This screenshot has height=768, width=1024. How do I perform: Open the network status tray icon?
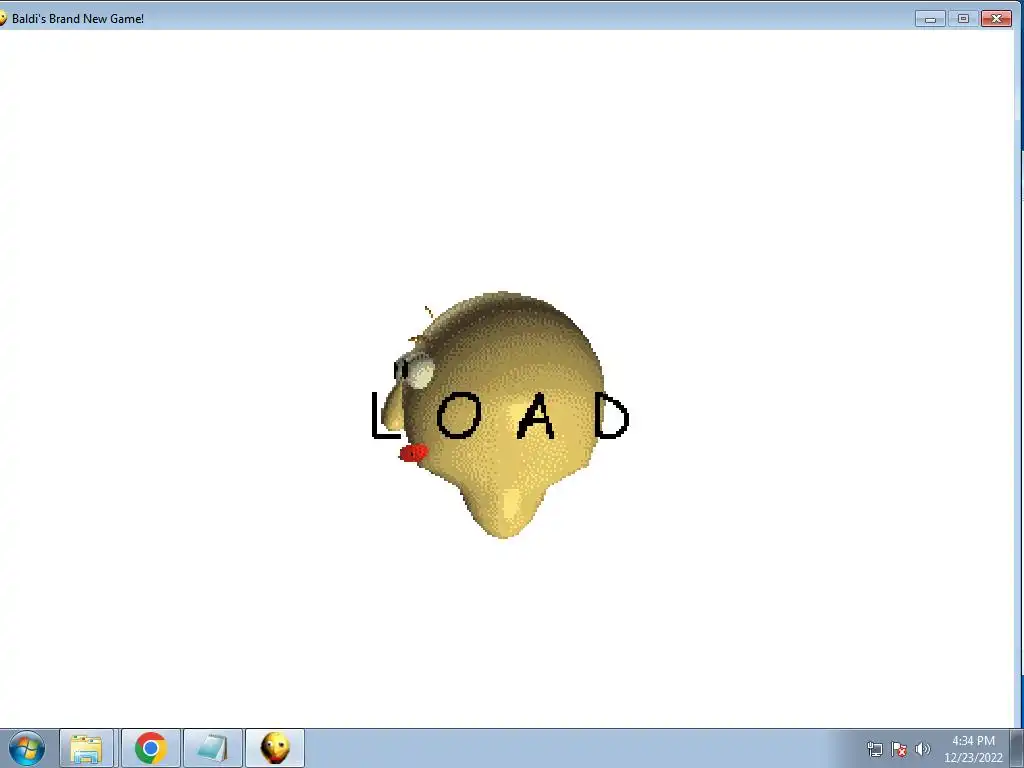(874, 749)
